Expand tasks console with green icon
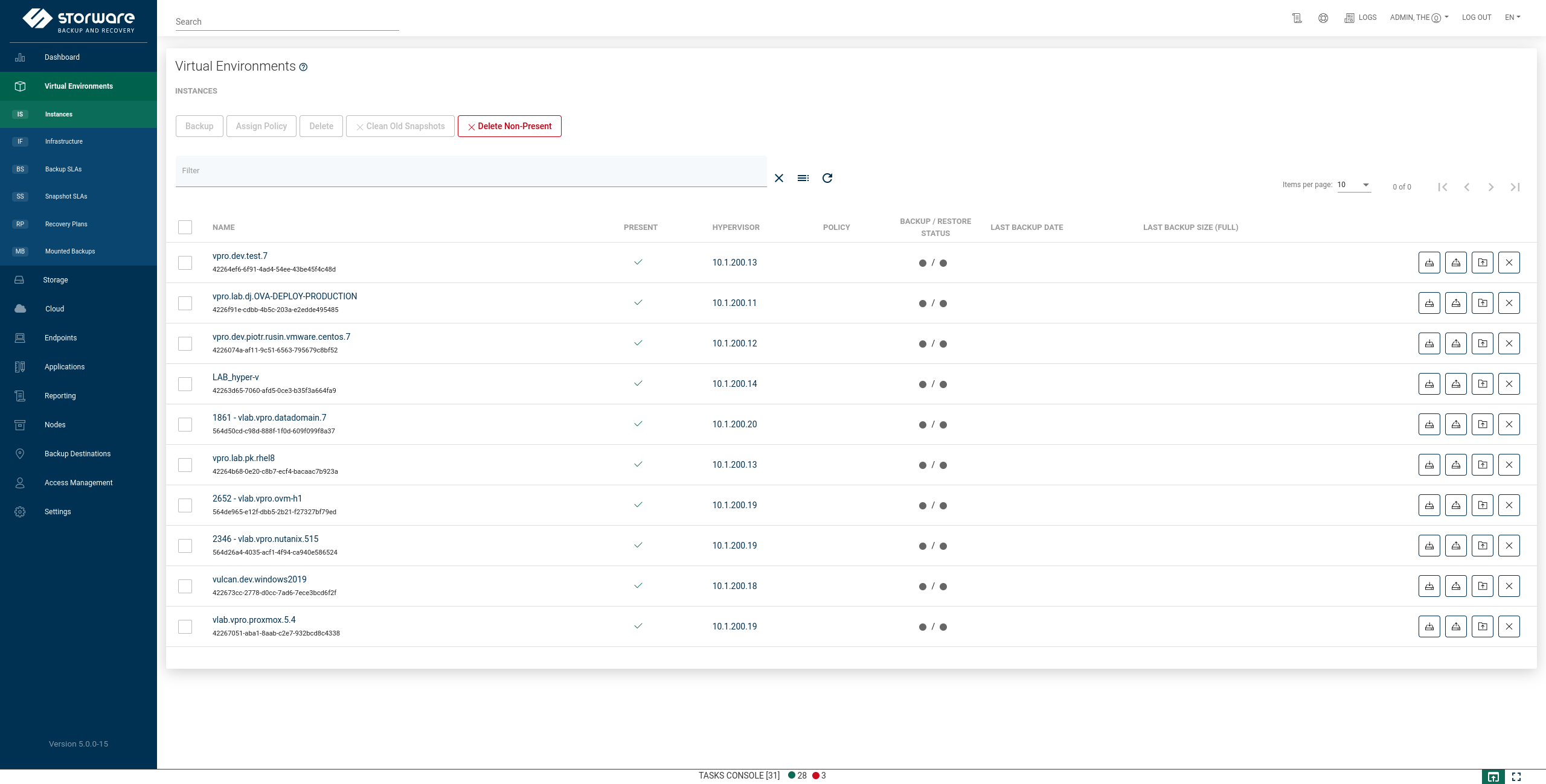 (1493, 777)
